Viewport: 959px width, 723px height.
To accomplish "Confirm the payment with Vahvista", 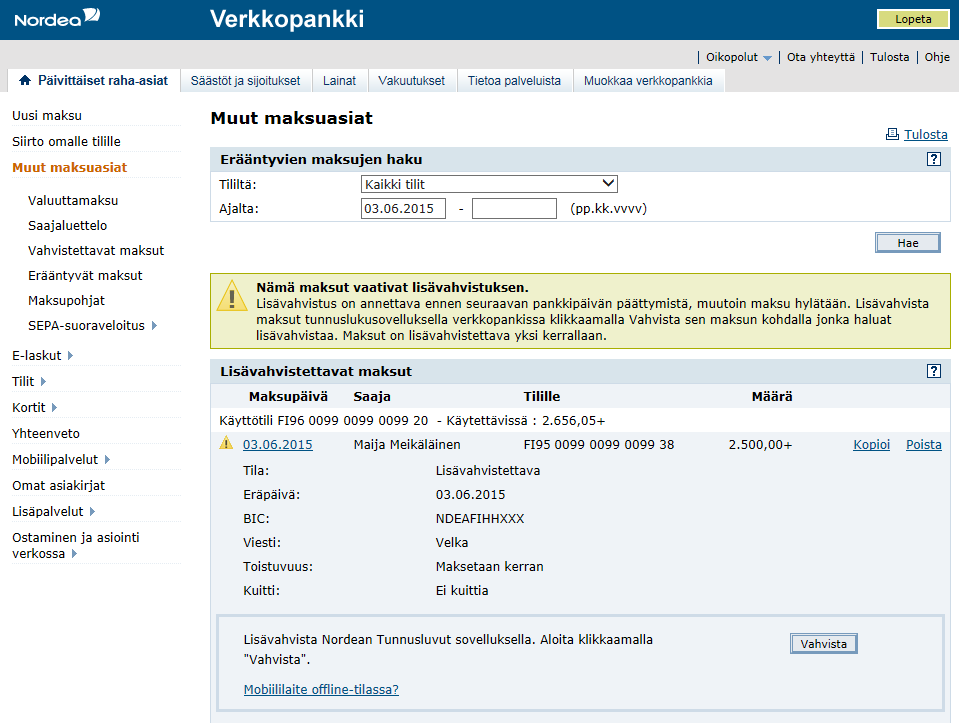I will pos(823,643).
